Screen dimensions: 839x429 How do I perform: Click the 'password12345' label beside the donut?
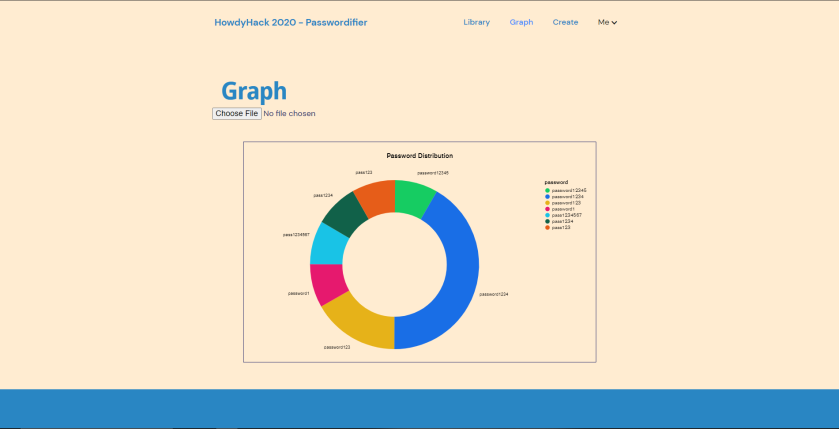pos(433,173)
